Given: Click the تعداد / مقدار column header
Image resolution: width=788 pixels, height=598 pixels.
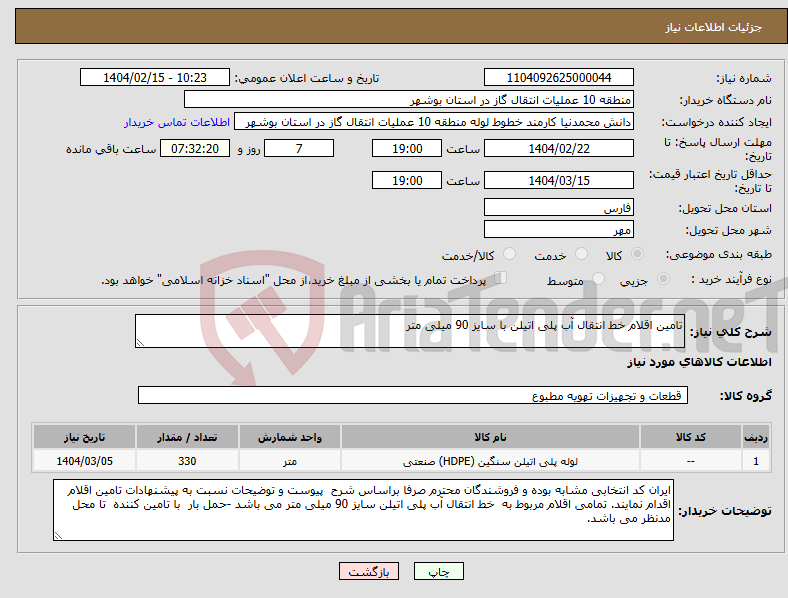Looking at the screenshot, I should (x=187, y=437).
